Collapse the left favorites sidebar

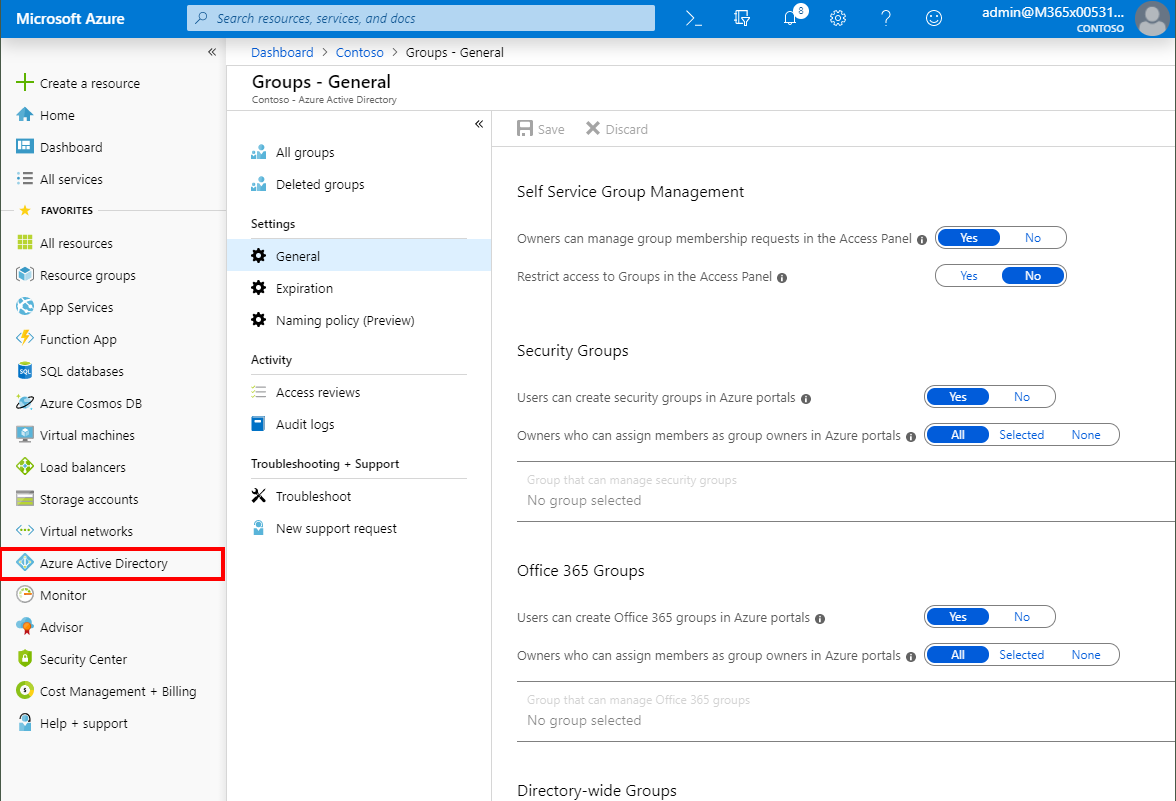click(212, 52)
